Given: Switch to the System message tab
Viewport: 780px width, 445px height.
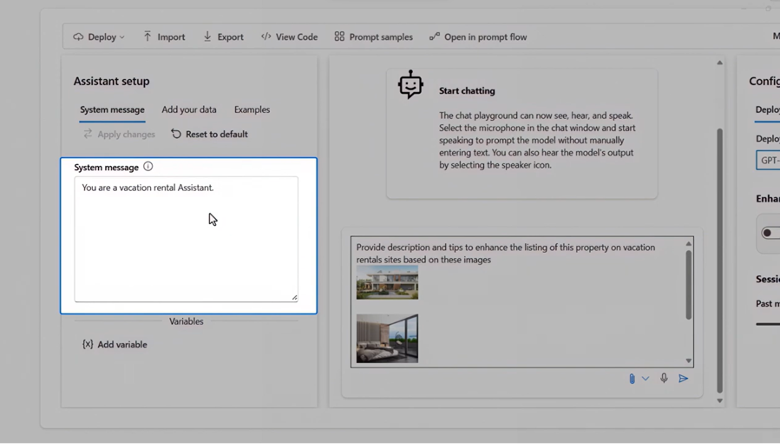Looking at the screenshot, I should pyautogui.click(x=112, y=110).
